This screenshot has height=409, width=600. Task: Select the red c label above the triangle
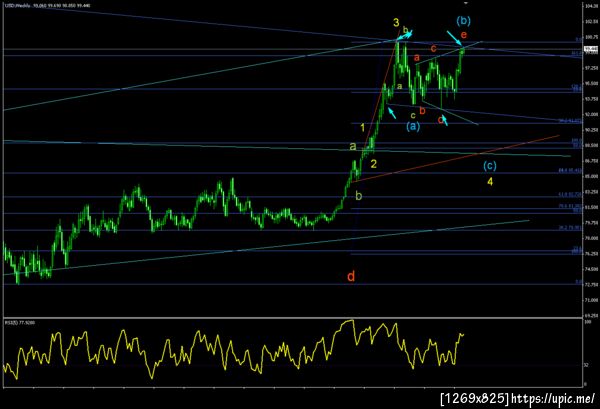tap(433, 49)
